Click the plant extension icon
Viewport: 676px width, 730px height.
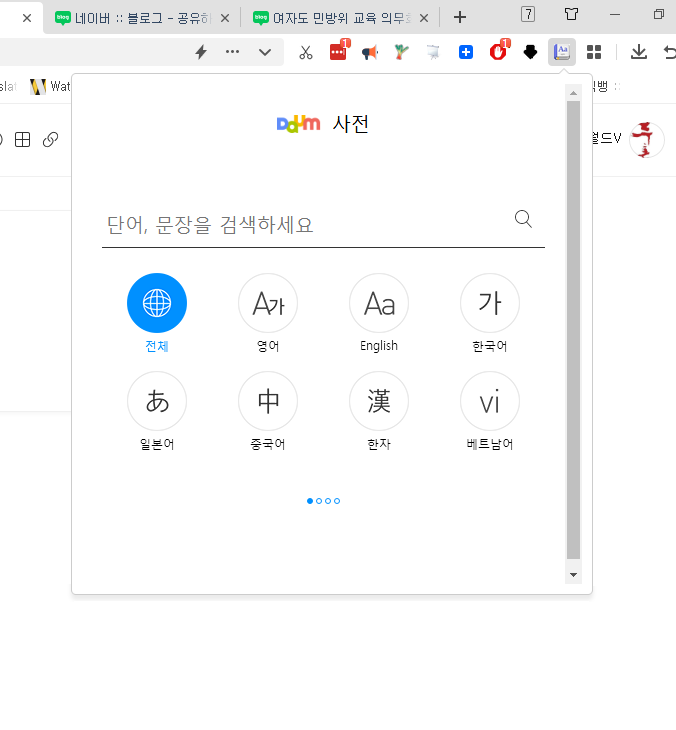click(401, 52)
